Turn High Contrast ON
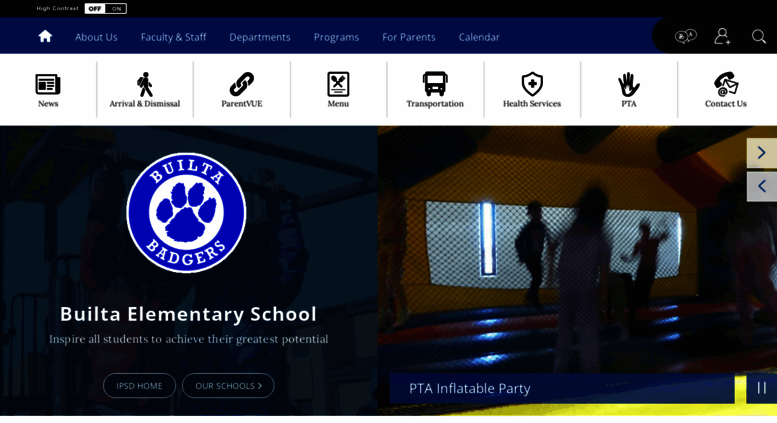Screen dimensions: 777x423 click(116, 8)
